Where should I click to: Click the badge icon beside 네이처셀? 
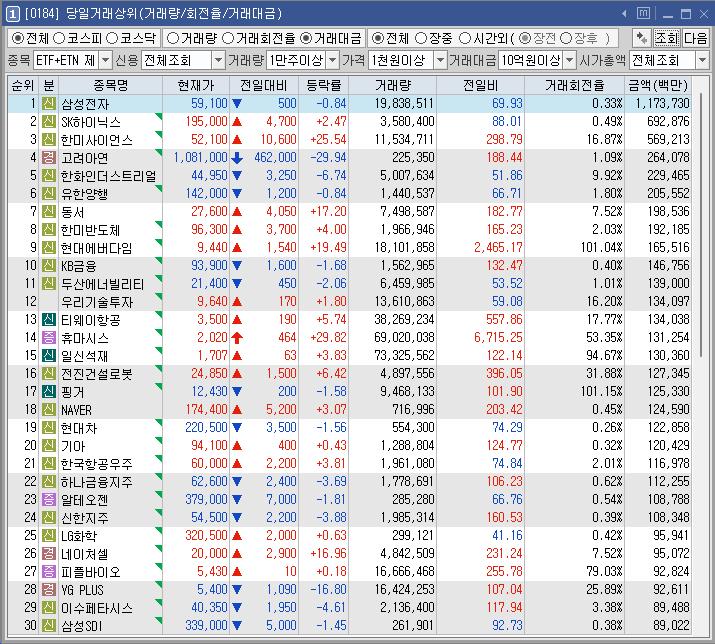coord(49,553)
